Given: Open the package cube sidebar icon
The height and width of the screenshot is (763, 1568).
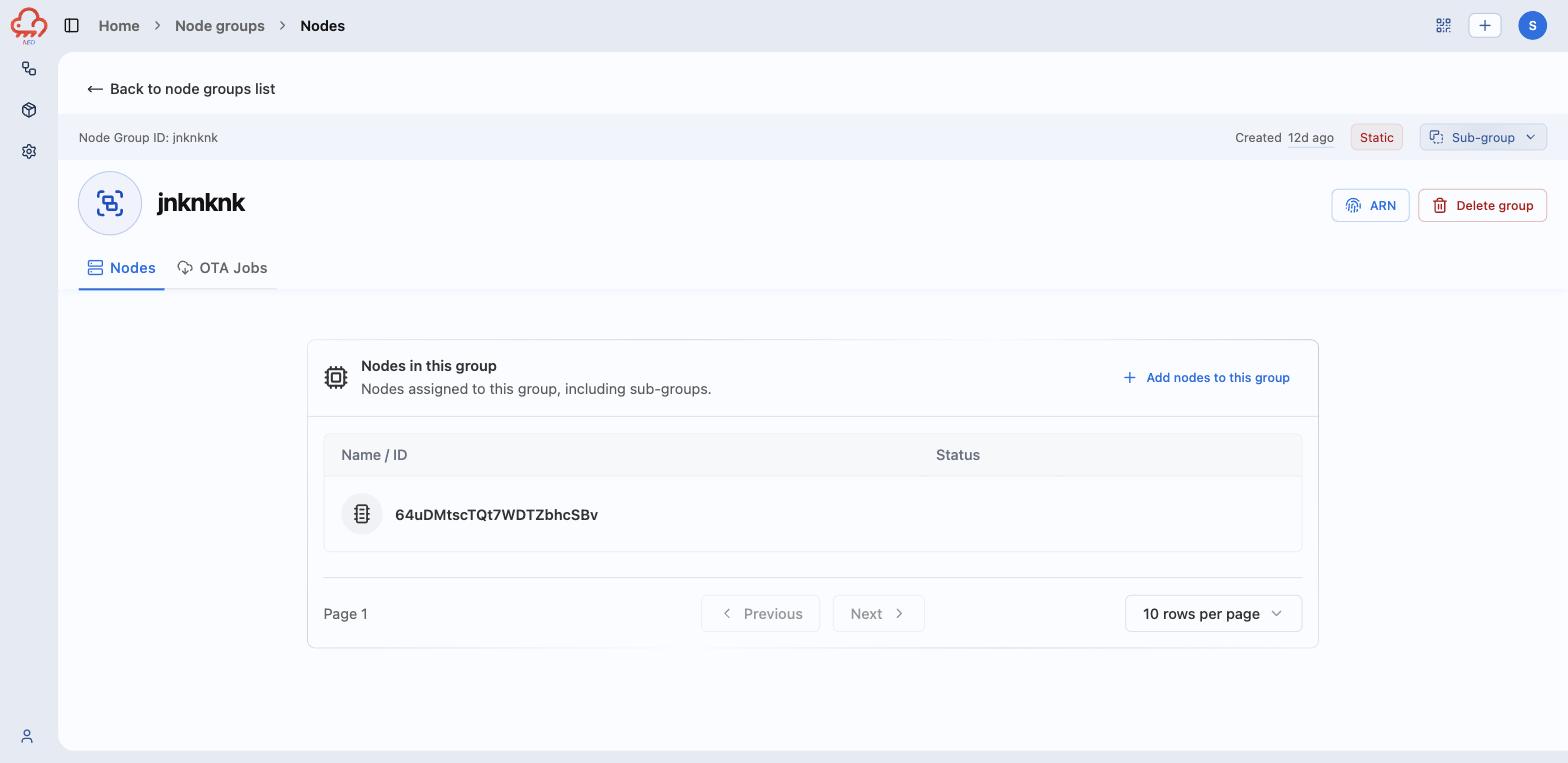Looking at the screenshot, I should pos(29,110).
